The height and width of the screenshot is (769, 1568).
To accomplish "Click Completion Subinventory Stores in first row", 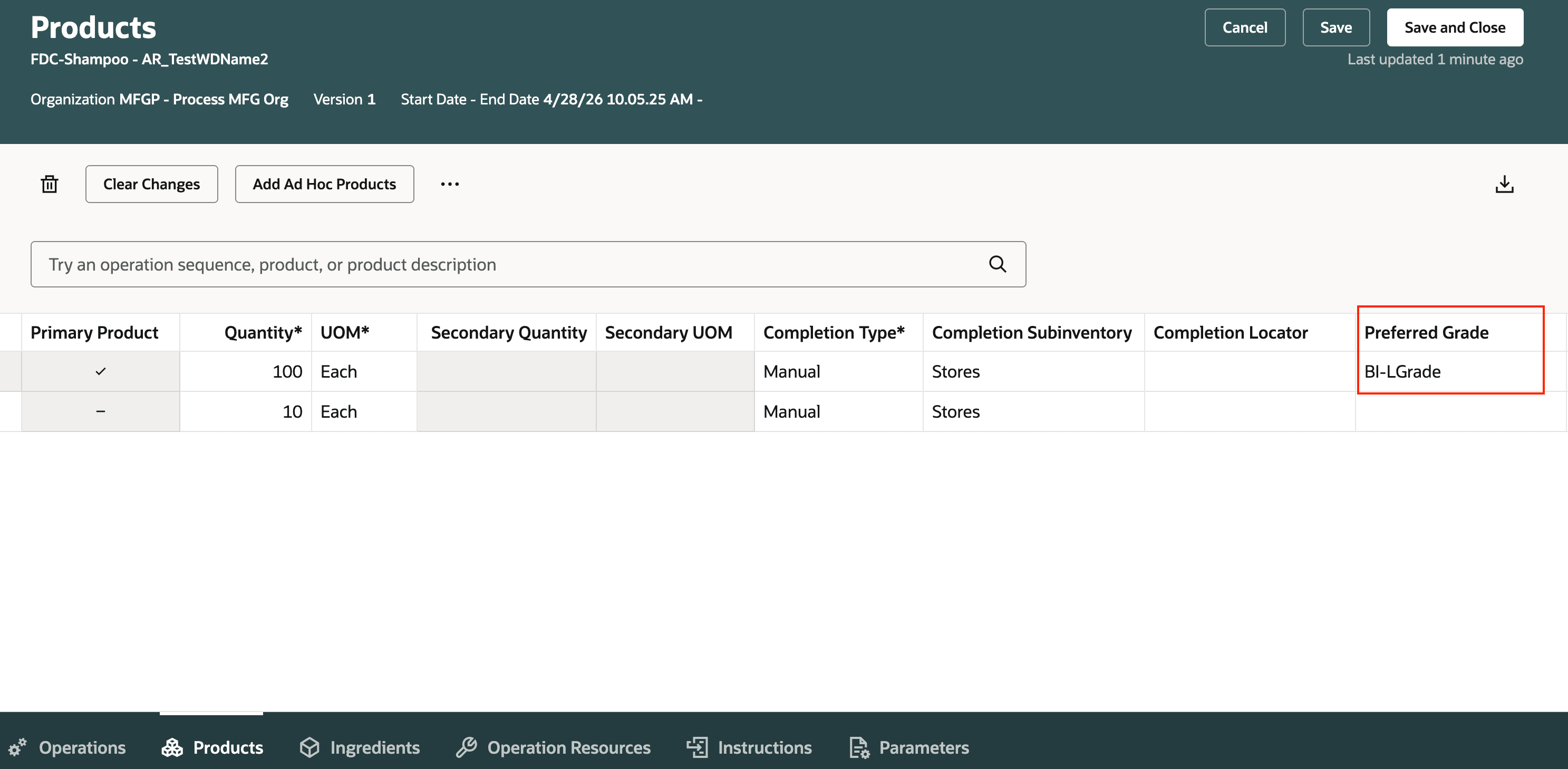I will click(x=1033, y=371).
